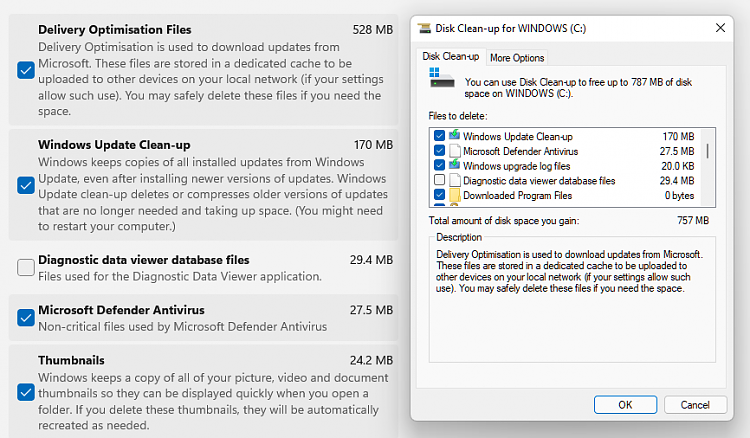
Task: Uncheck Windows Update Clean-up in Settings list
Action: coord(26,186)
